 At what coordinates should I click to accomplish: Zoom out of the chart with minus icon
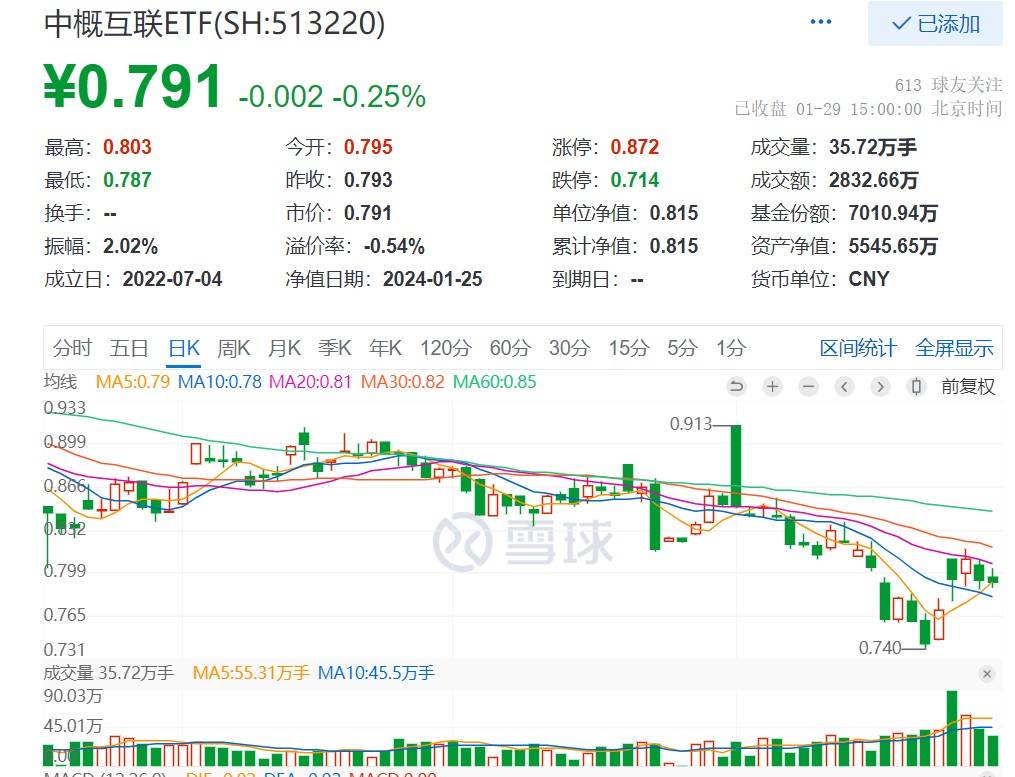pyautogui.click(x=808, y=386)
